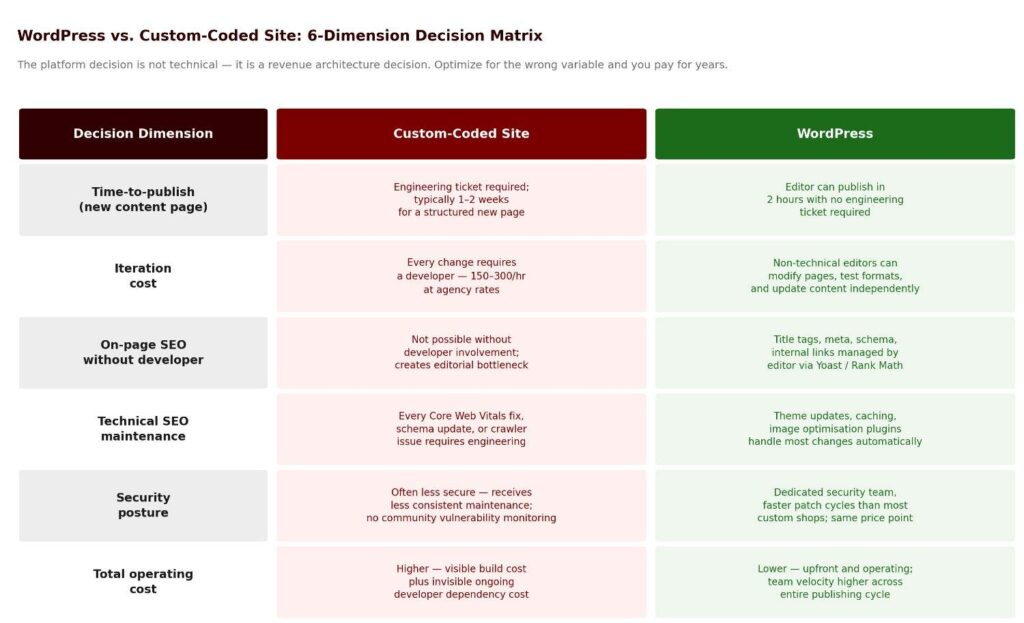The image size is (1024, 623).
Task: Click the Decision Dimension column header
Action: click(143, 134)
